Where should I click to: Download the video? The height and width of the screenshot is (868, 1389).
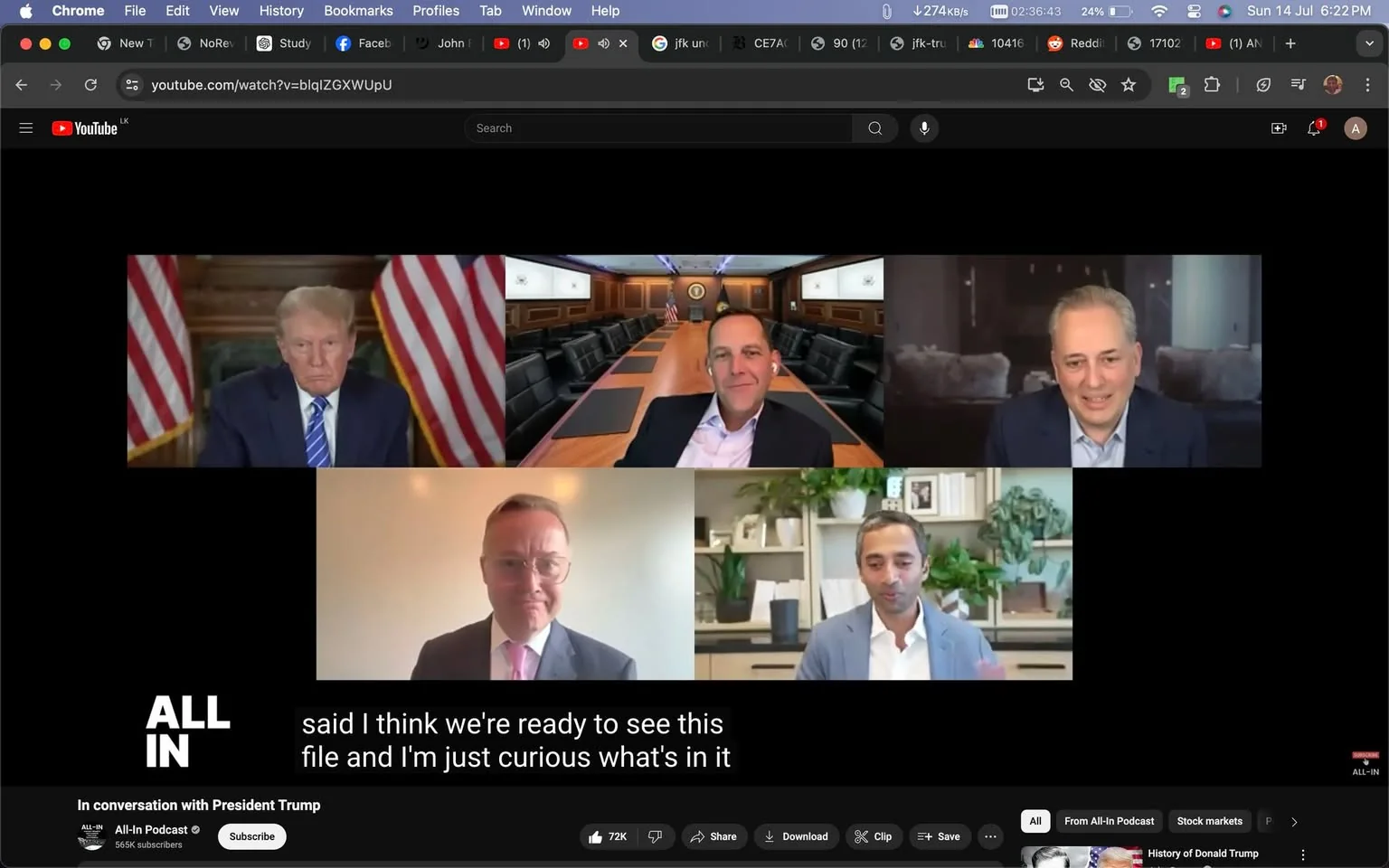tap(797, 836)
